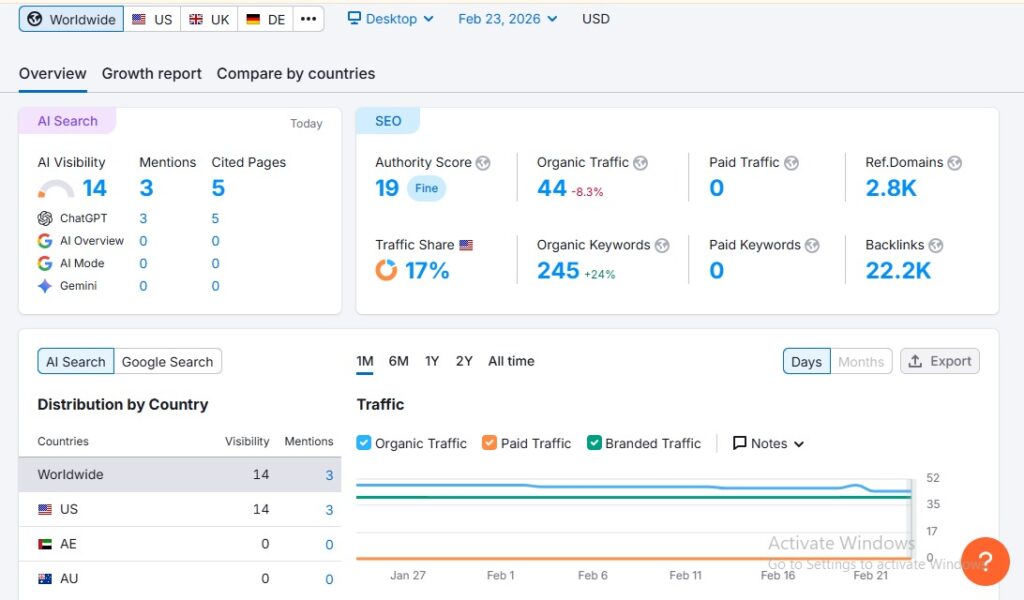The height and width of the screenshot is (600, 1024).
Task: Open the Notes dropdown
Action: (768, 443)
